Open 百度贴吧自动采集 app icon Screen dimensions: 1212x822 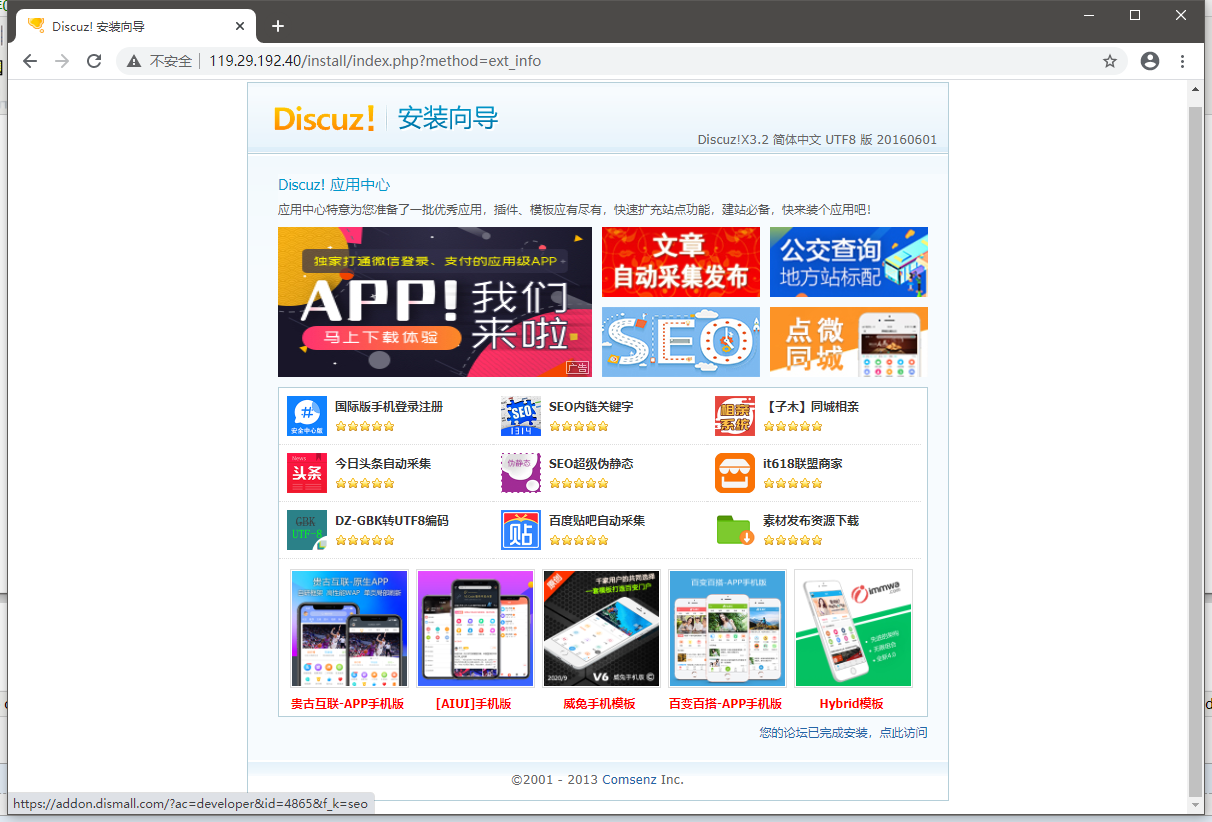pos(521,530)
